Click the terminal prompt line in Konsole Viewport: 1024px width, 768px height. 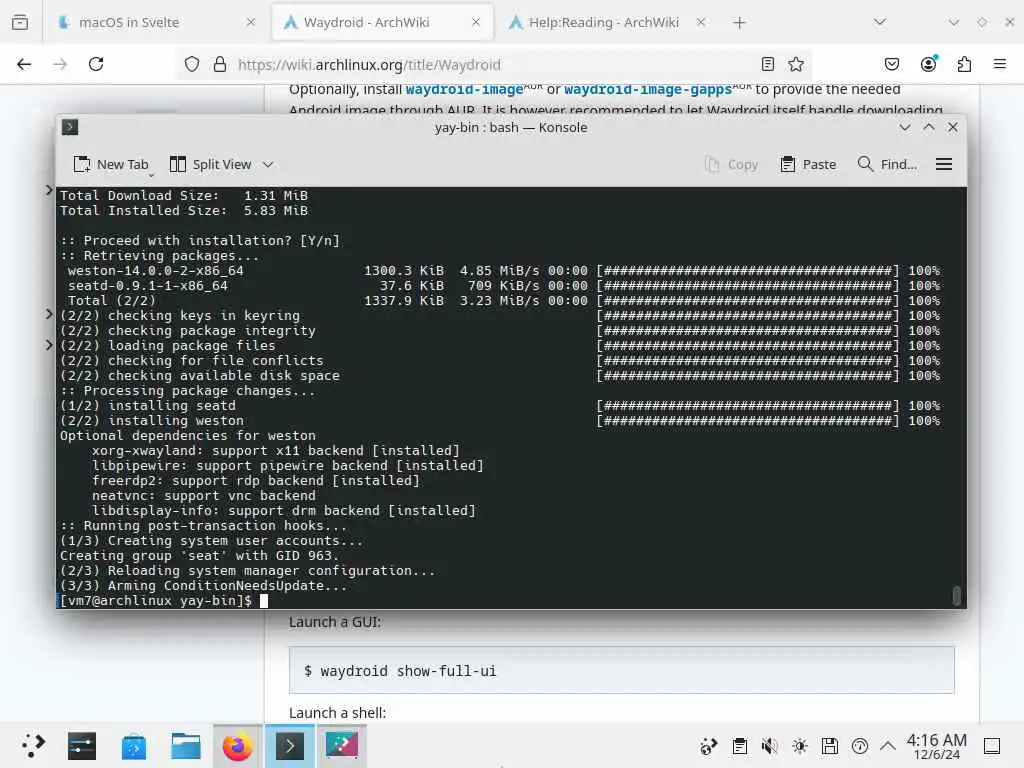pyautogui.click(x=164, y=600)
